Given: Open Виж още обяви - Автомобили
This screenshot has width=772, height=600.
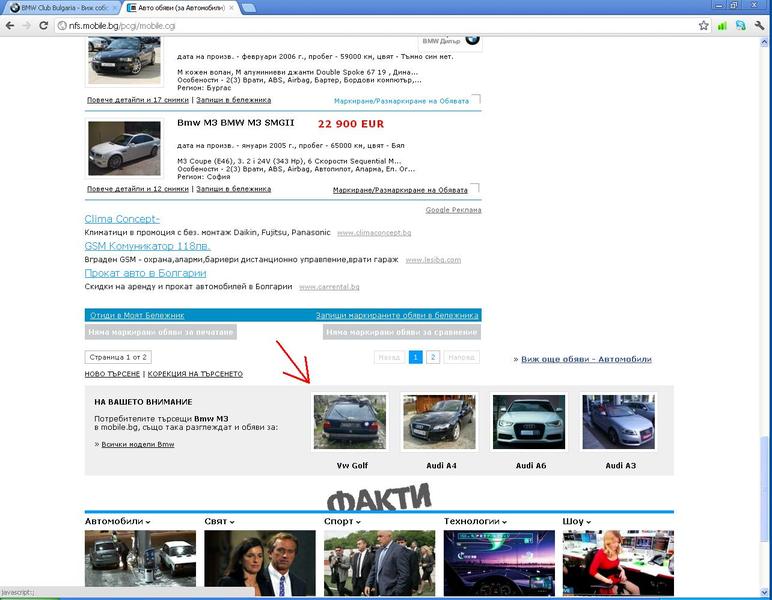Looking at the screenshot, I should 586,359.
